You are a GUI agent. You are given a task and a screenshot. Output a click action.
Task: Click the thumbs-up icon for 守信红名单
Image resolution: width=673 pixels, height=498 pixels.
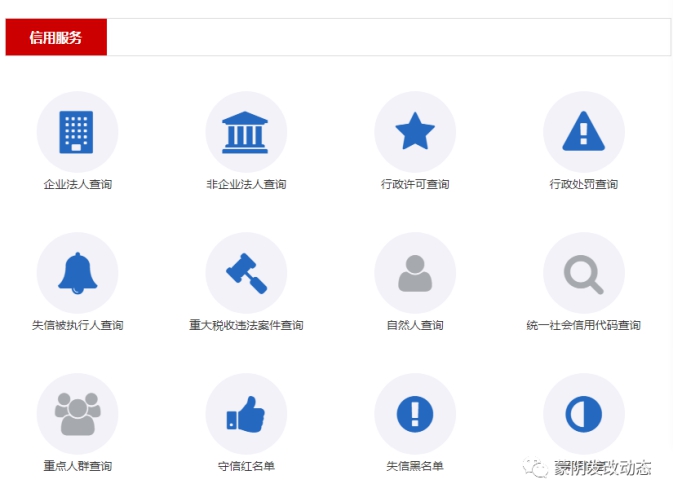pyautogui.click(x=246, y=414)
